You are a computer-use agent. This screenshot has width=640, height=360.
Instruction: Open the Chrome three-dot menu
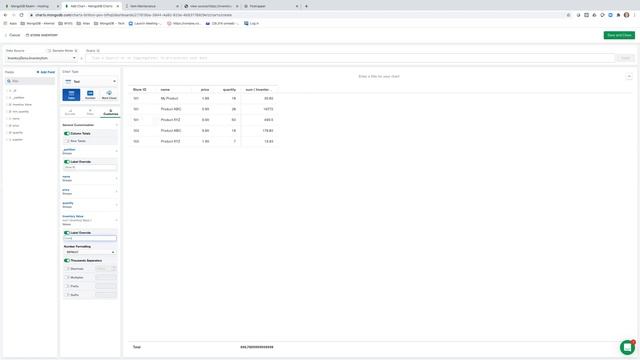tap(635, 15)
